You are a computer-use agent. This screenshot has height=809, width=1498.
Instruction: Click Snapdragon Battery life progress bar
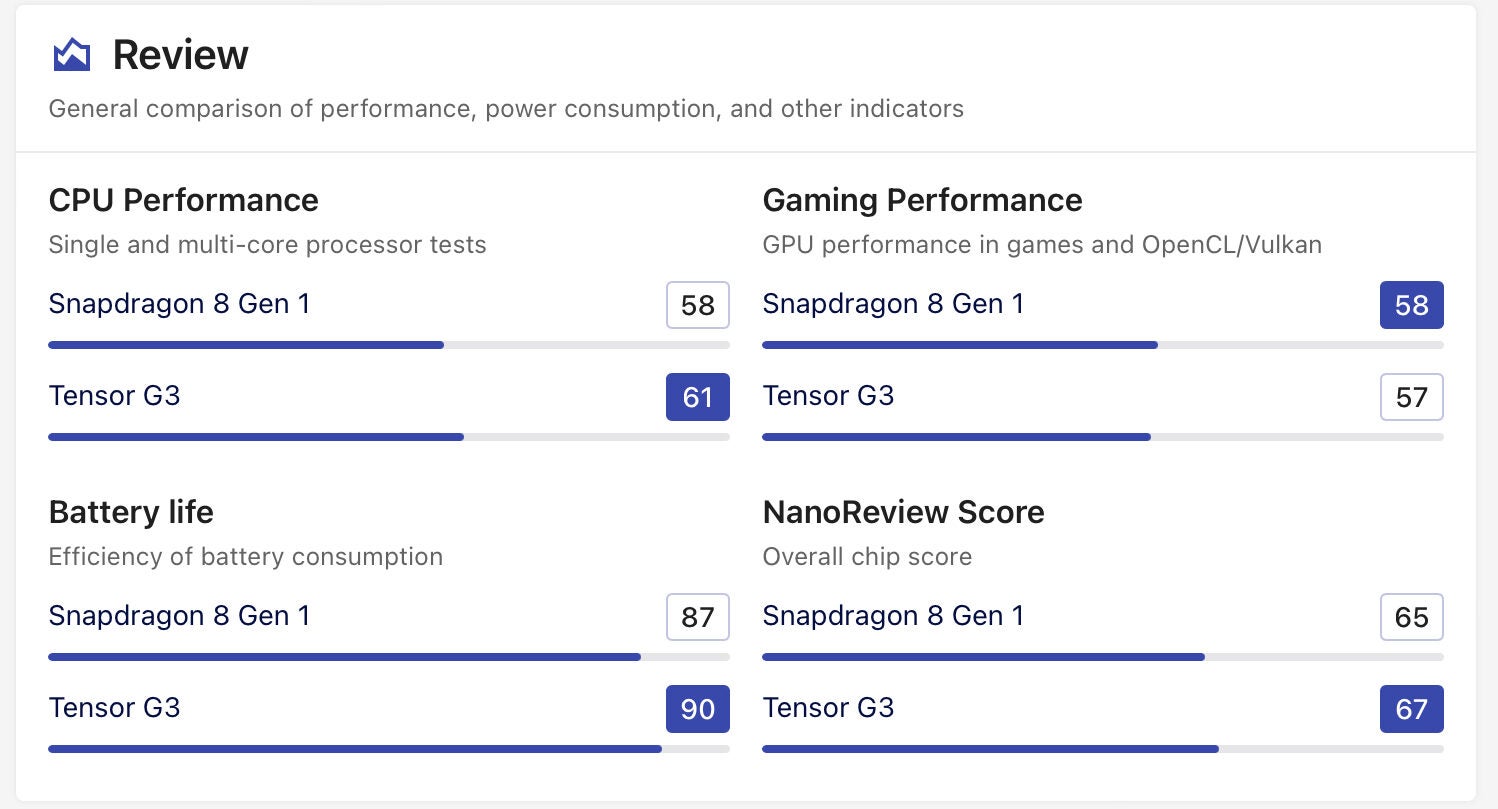pos(388,657)
